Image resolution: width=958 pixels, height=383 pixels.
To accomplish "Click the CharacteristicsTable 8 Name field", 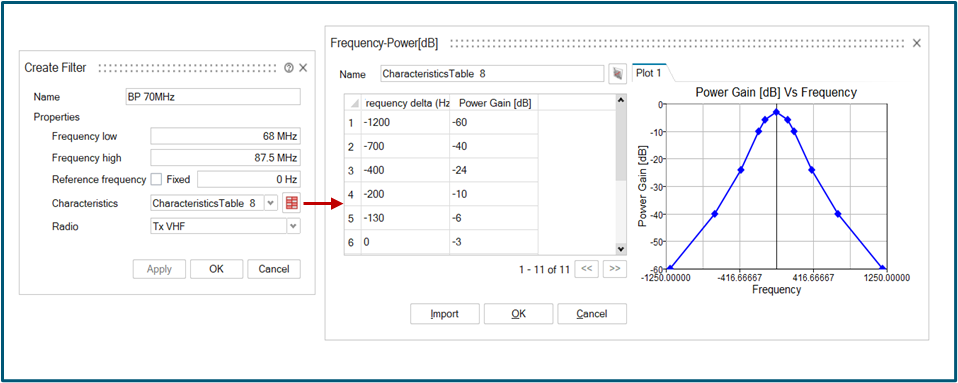I will [492, 74].
